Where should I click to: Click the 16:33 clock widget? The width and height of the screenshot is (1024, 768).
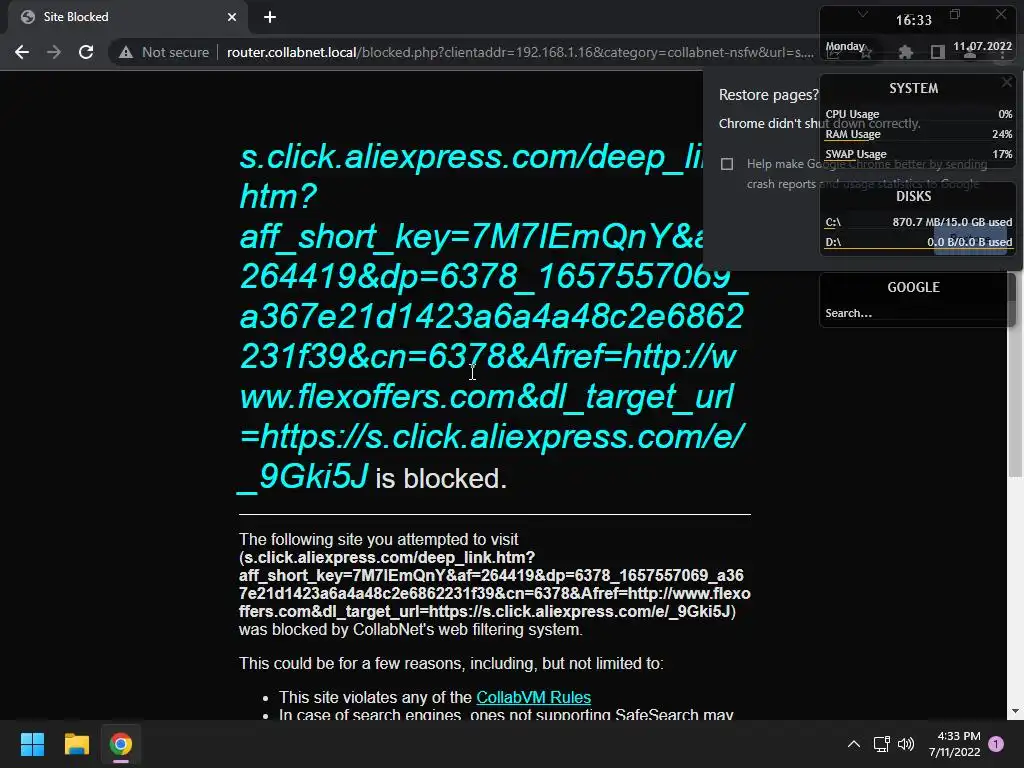[x=914, y=20]
